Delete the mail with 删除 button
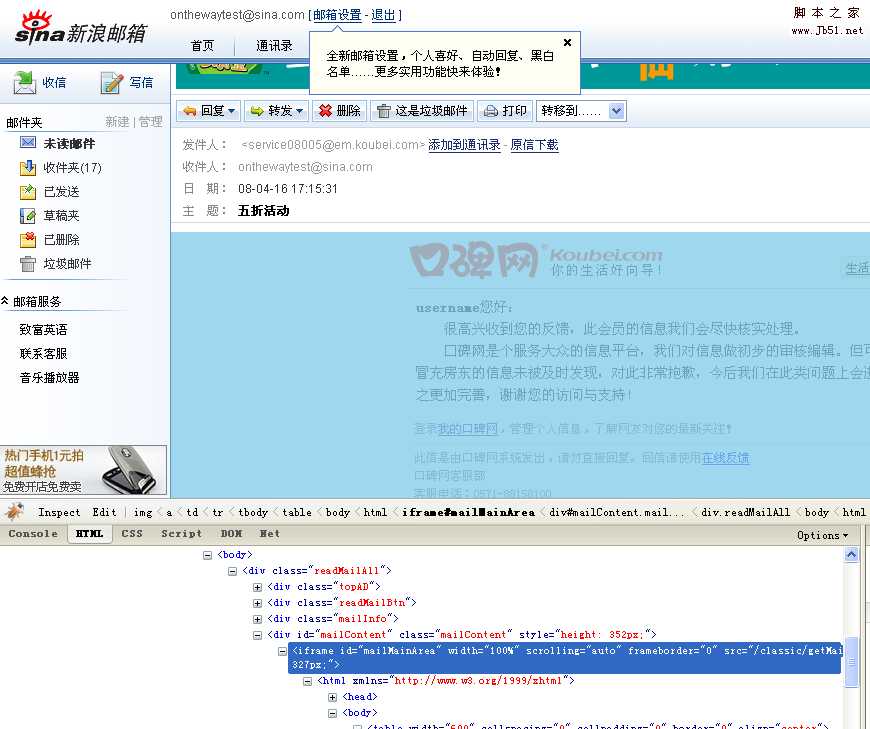The height and width of the screenshot is (729, 870). tap(340, 111)
